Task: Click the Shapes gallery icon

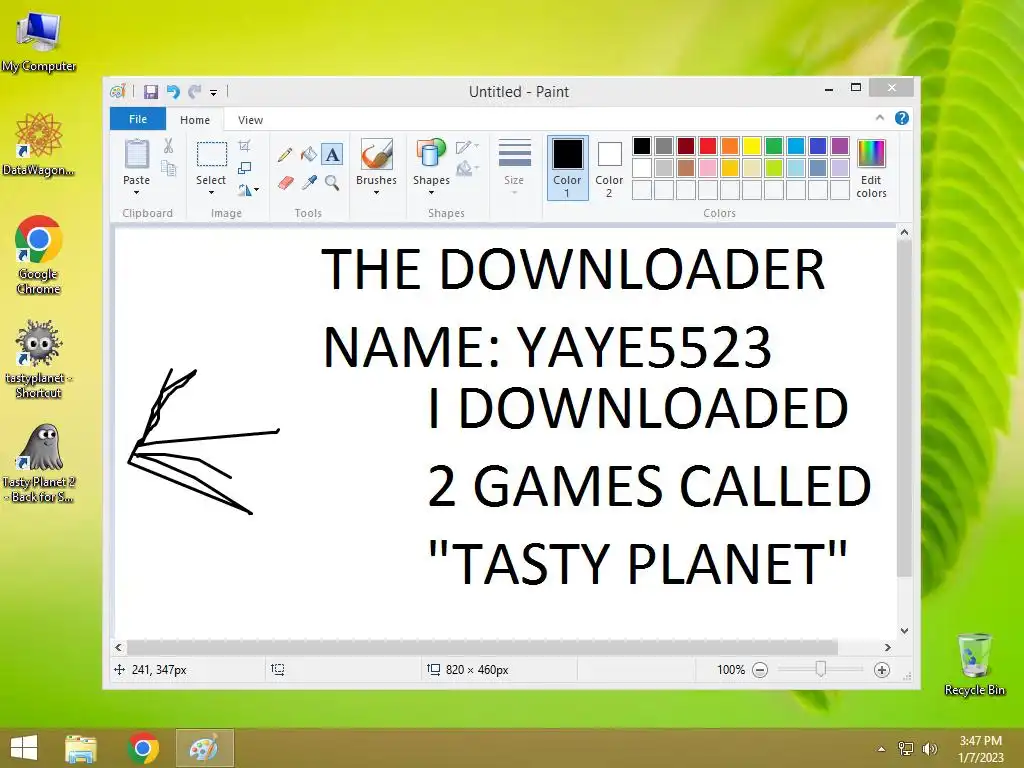Action: (x=431, y=155)
